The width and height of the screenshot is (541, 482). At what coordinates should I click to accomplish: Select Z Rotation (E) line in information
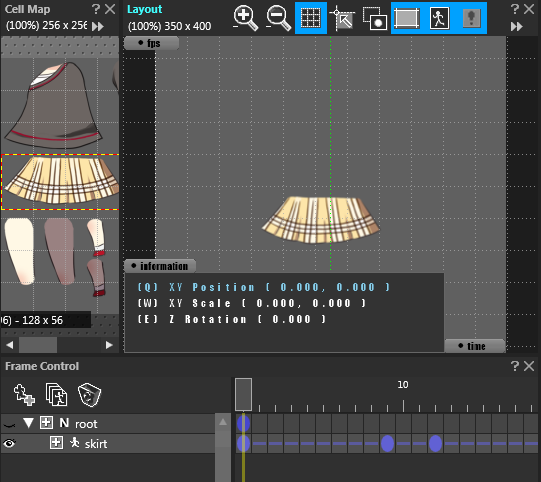click(232, 319)
